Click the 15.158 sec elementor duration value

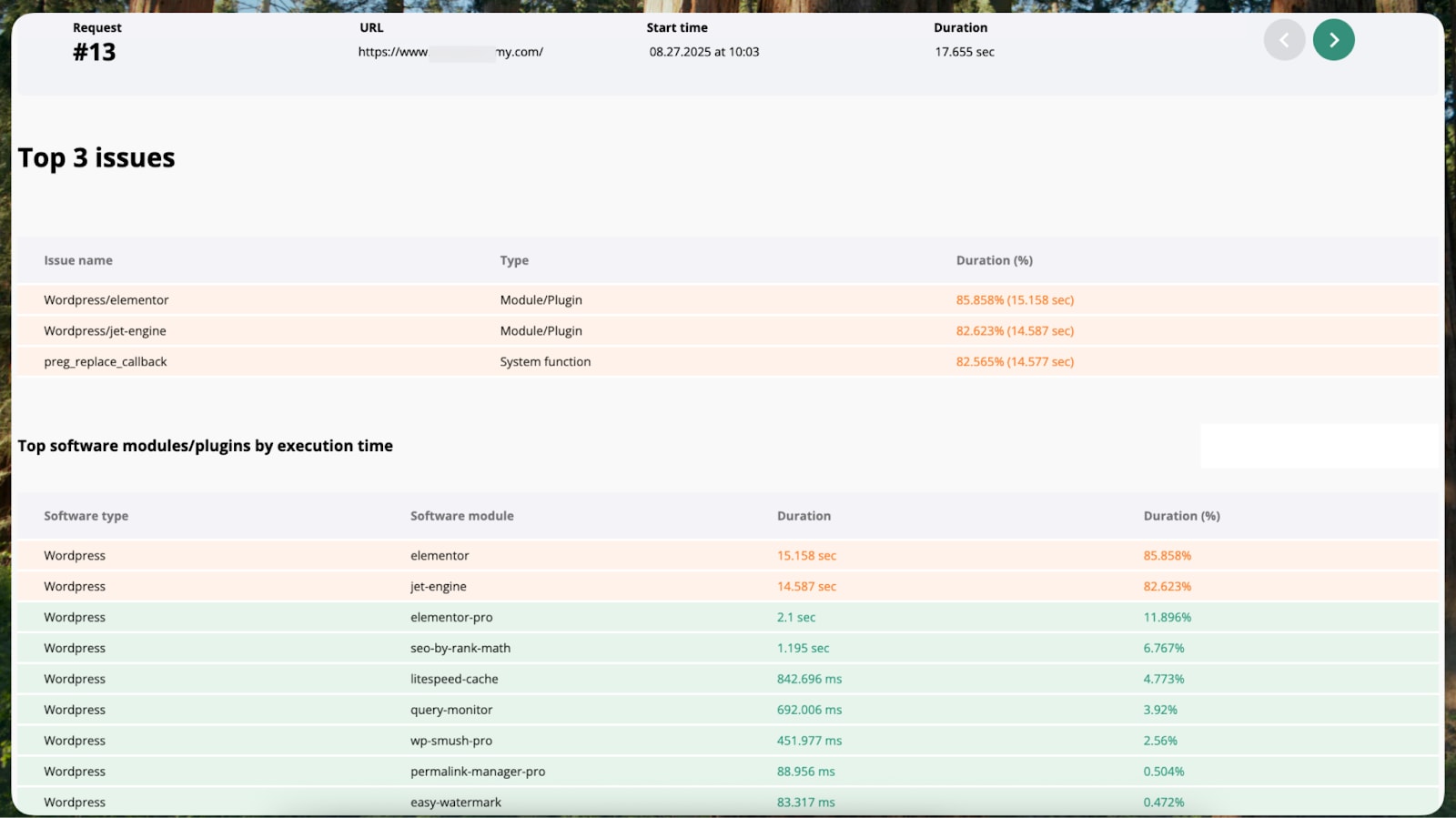[x=806, y=556]
